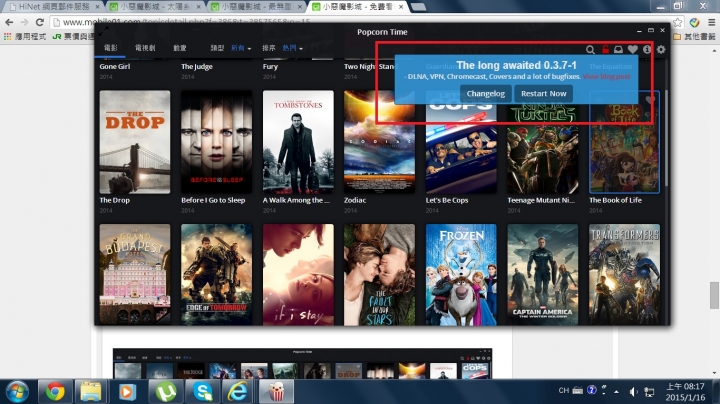Switch to the 電影 movies tab
720x404 pixels.
coord(110,48)
